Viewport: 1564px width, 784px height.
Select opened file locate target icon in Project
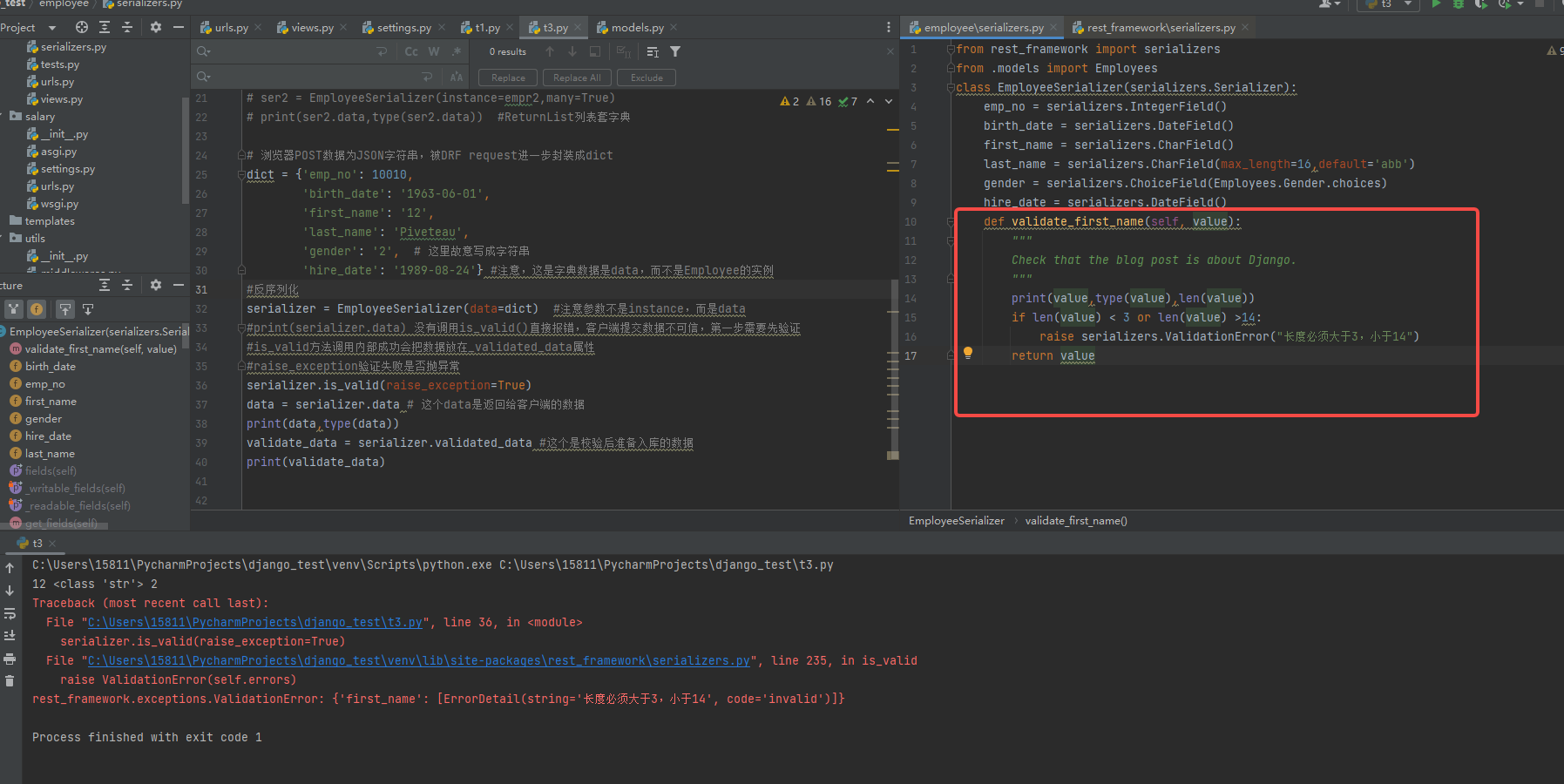[x=82, y=27]
